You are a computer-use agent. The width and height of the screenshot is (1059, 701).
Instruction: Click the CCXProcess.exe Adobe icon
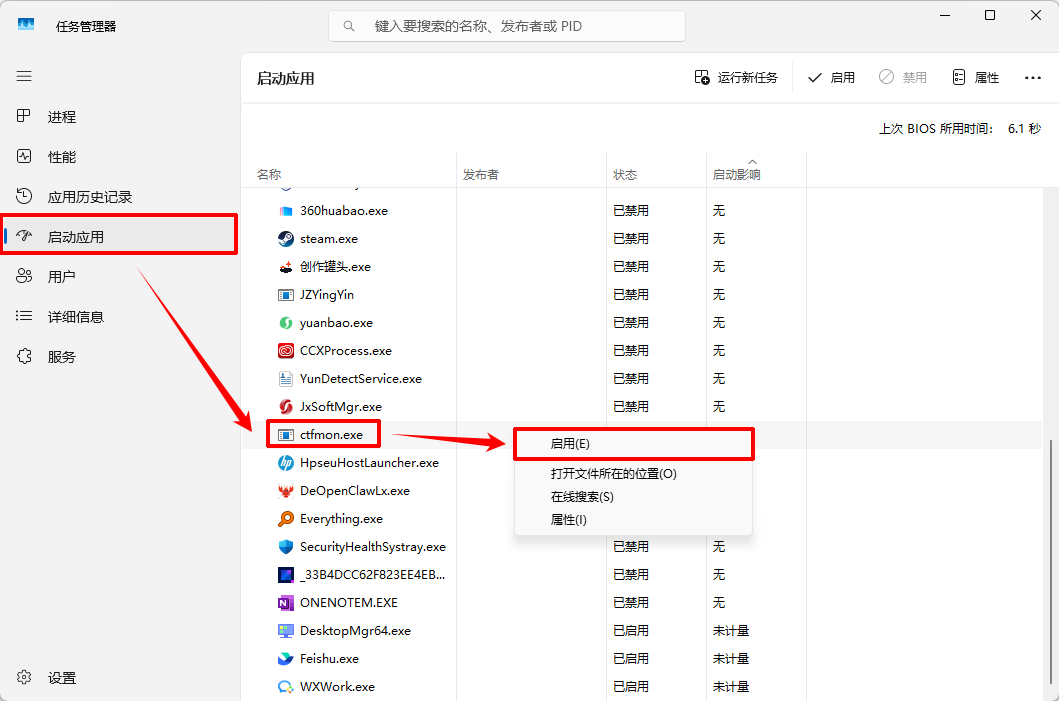[x=286, y=350]
